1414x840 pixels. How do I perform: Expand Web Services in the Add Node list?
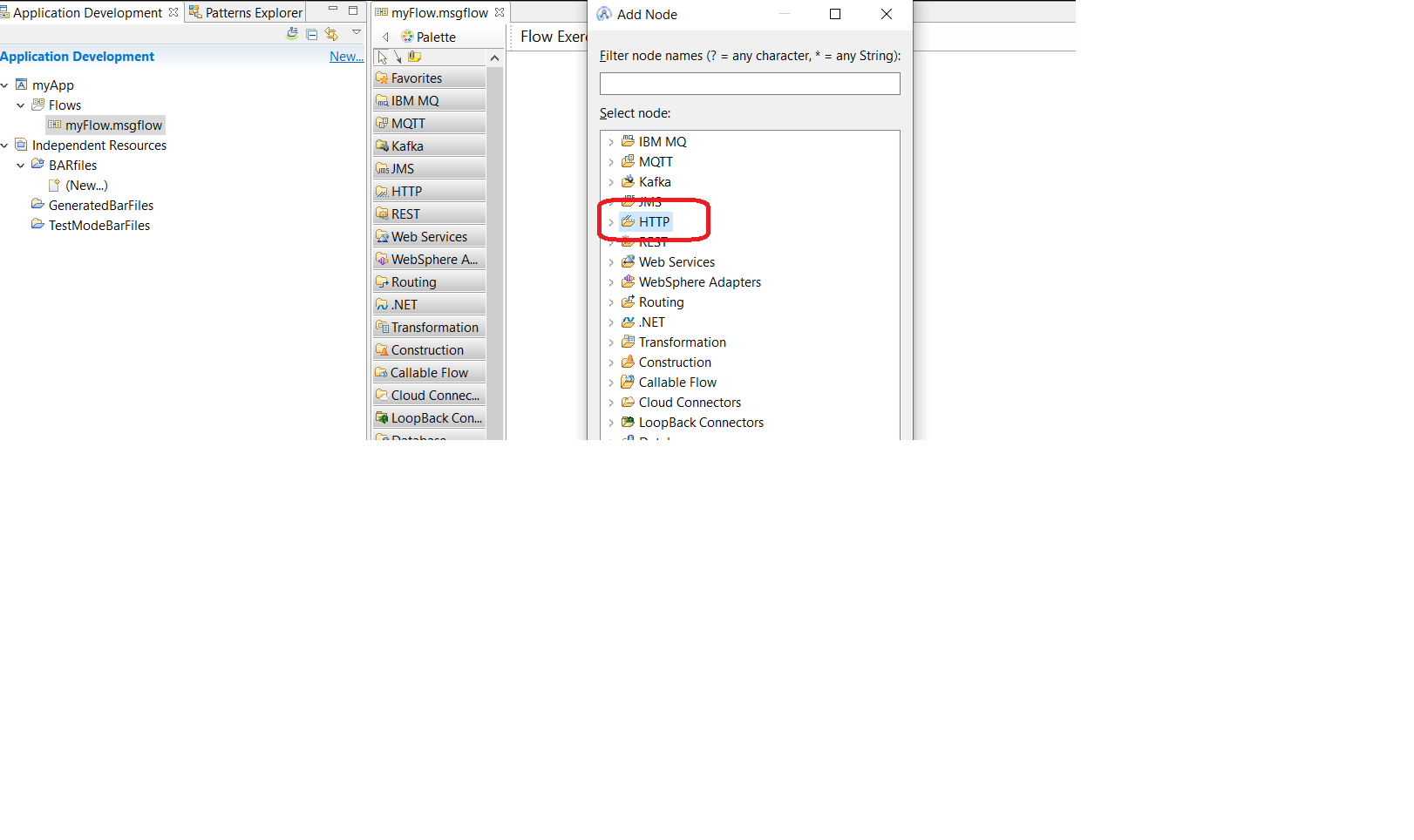pyautogui.click(x=611, y=262)
